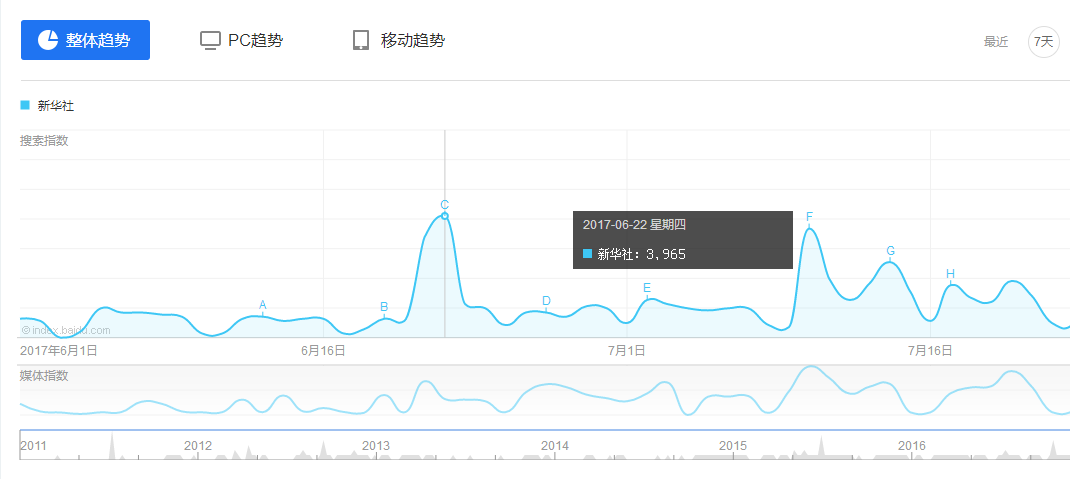This screenshot has width=1070, height=479.
Task: Click the mobile device icon for 移动趋势
Action: [x=361, y=40]
